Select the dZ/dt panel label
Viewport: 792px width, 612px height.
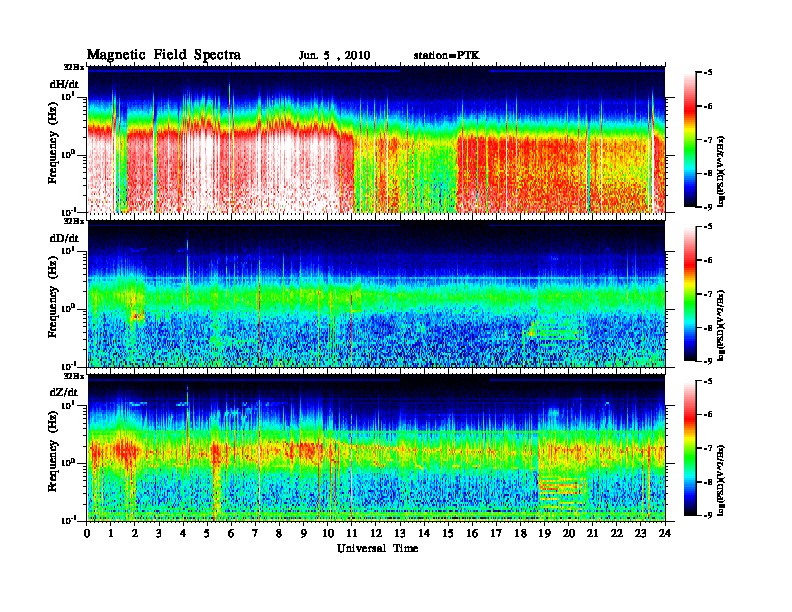[x=64, y=392]
